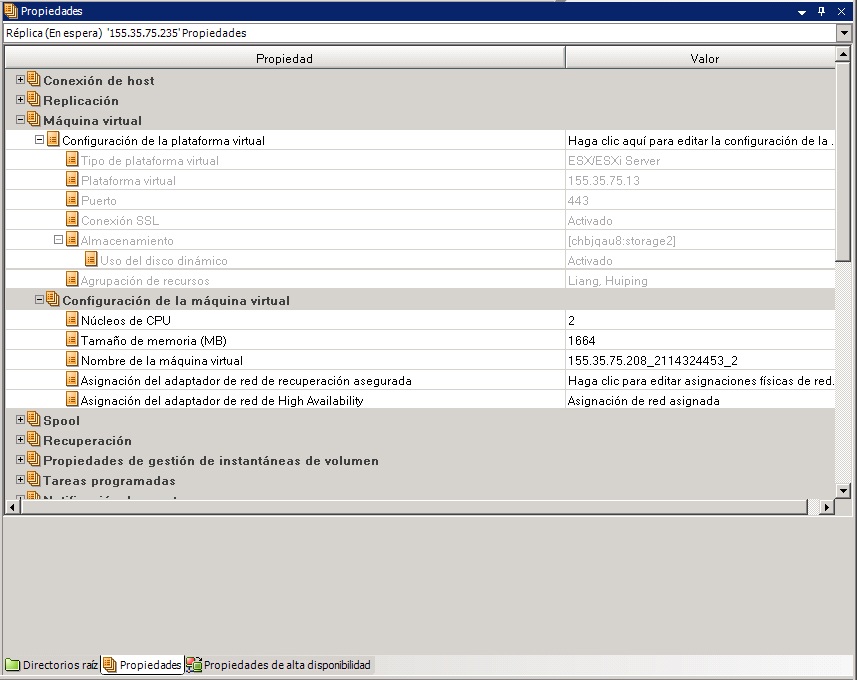Click vertical scrollbar up arrow
Image resolution: width=857 pixels, height=680 pixels.
[843, 54]
